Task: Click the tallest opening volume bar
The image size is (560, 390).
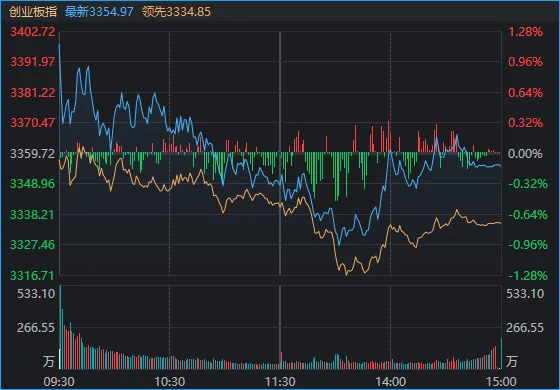Action: tap(60, 327)
